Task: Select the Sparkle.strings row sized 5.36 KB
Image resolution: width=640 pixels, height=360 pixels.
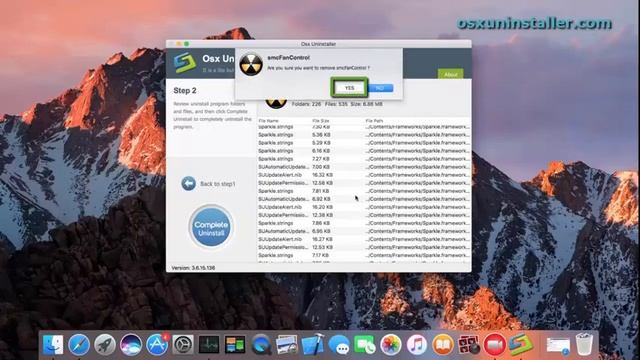Action: 364,135
